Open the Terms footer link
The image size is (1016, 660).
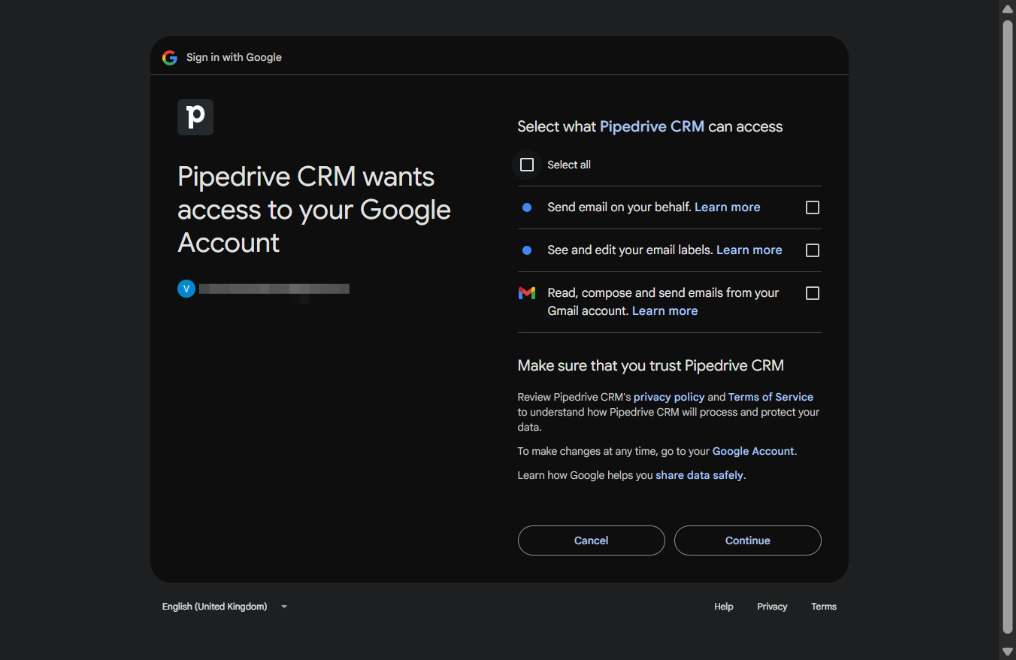(x=823, y=607)
